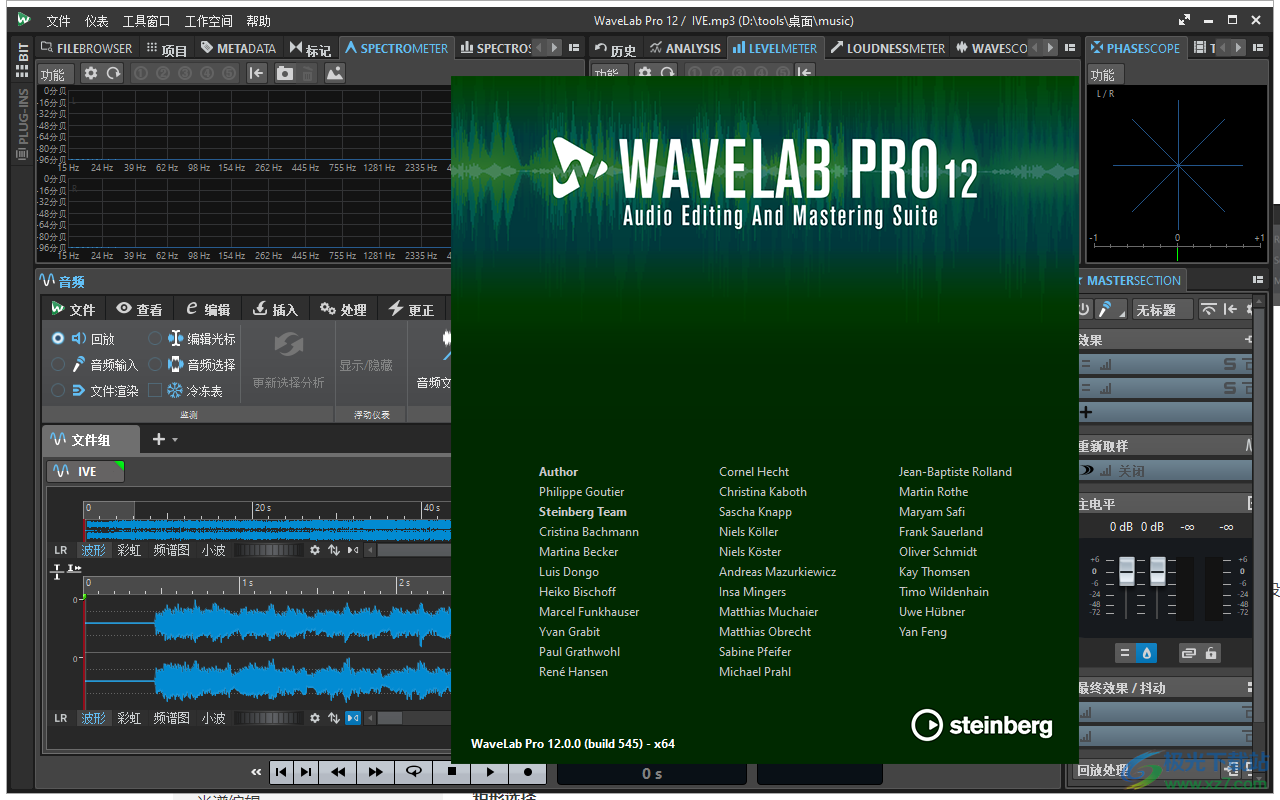Click the gear settings icon in the waveform view toolbar

click(x=316, y=549)
